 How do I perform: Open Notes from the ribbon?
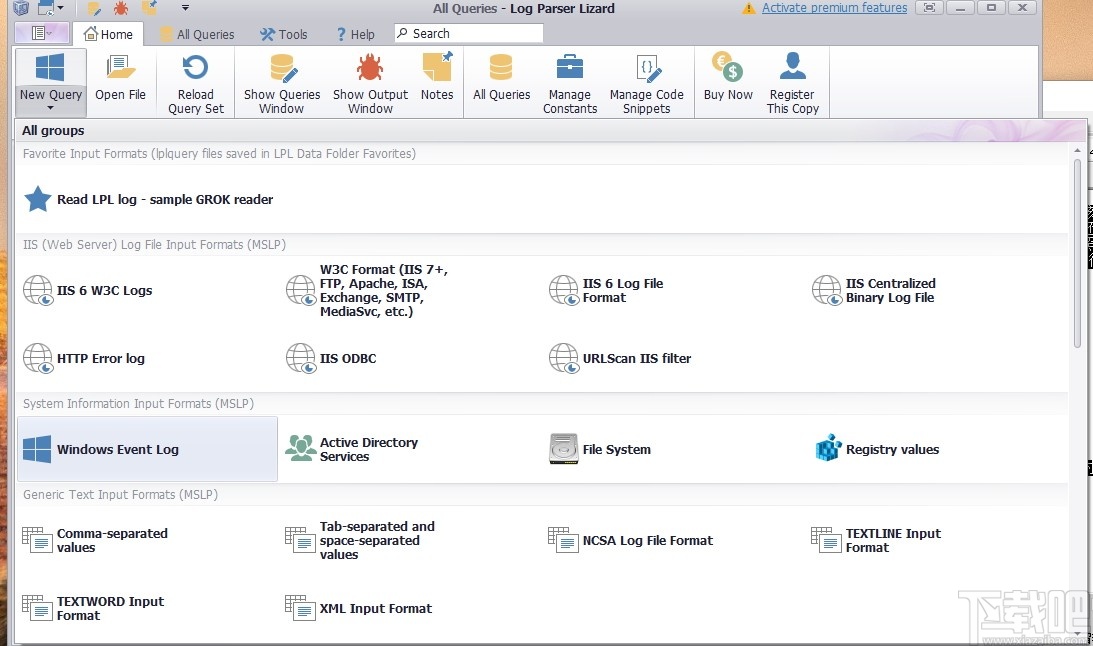pyautogui.click(x=437, y=78)
